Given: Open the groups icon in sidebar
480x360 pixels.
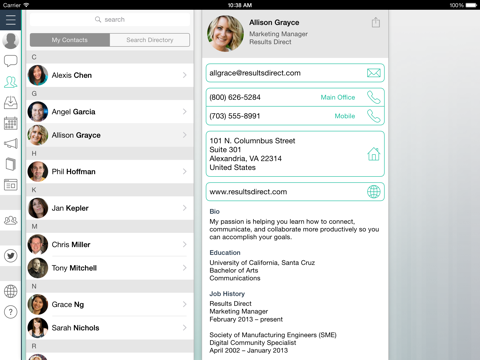Looking at the screenshot, I should [x=11, y=220].
